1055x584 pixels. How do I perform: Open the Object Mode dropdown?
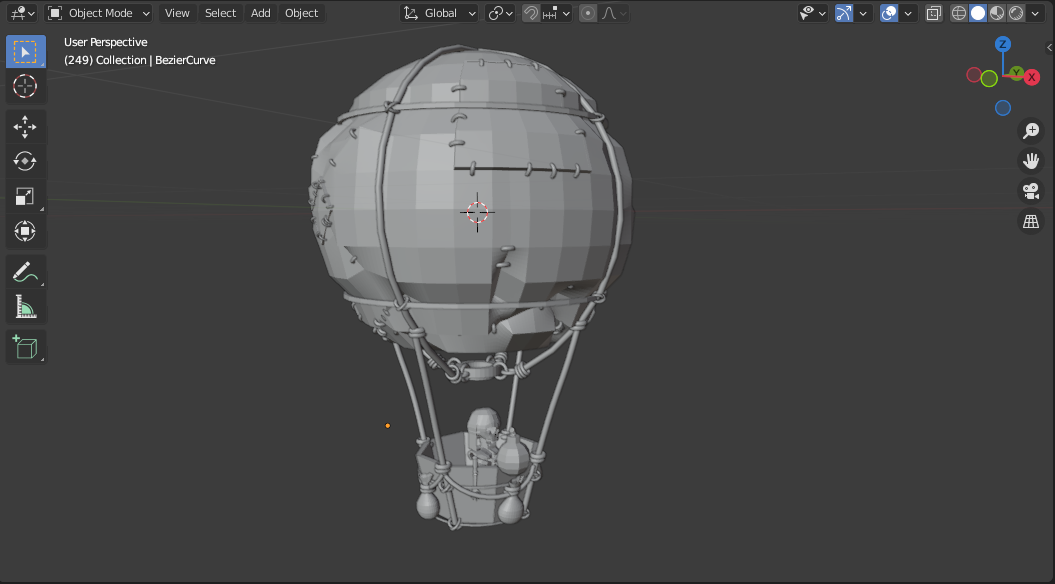pos(98,13)
